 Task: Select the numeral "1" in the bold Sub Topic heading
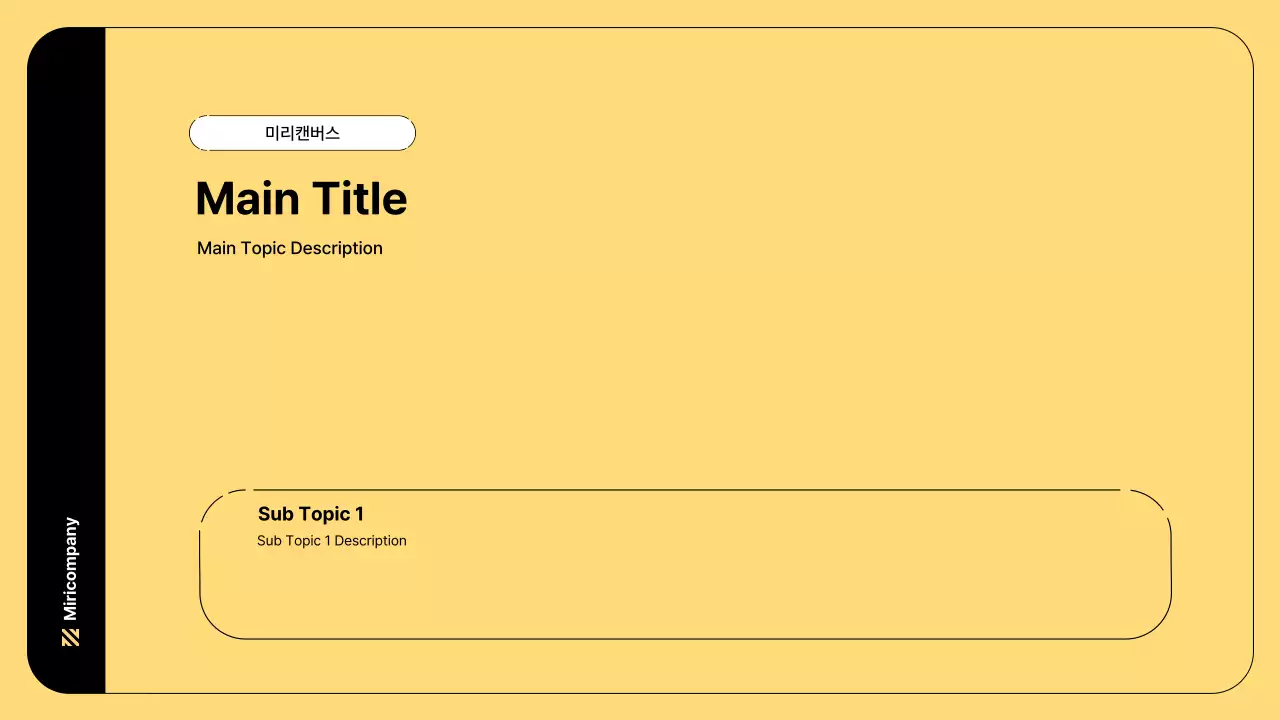pos(359,514)
